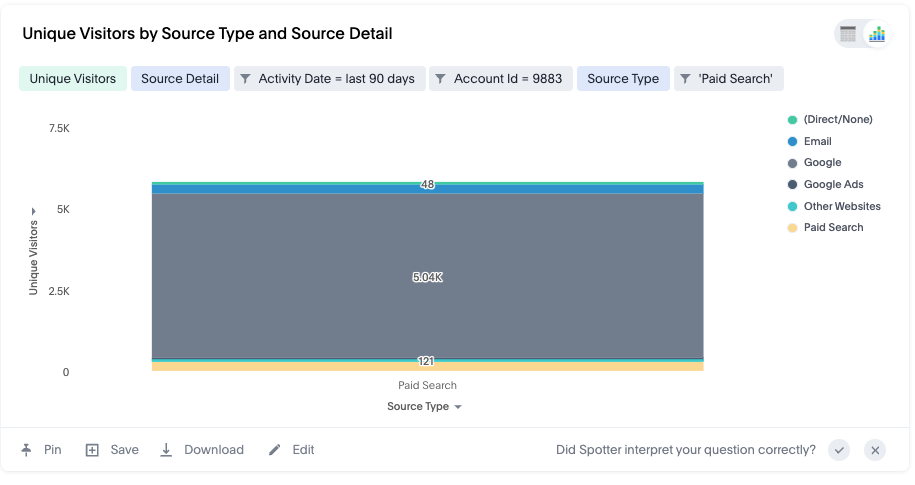Reject Spotter interpretation with the X
This screenshot has height=485, width=915.
[x=875, y=450]
